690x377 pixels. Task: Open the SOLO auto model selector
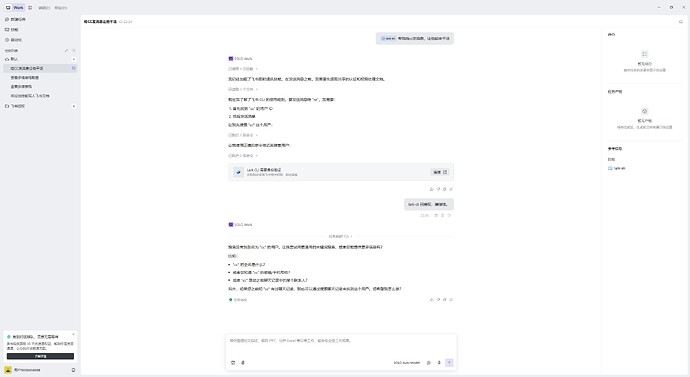[407, 363]
